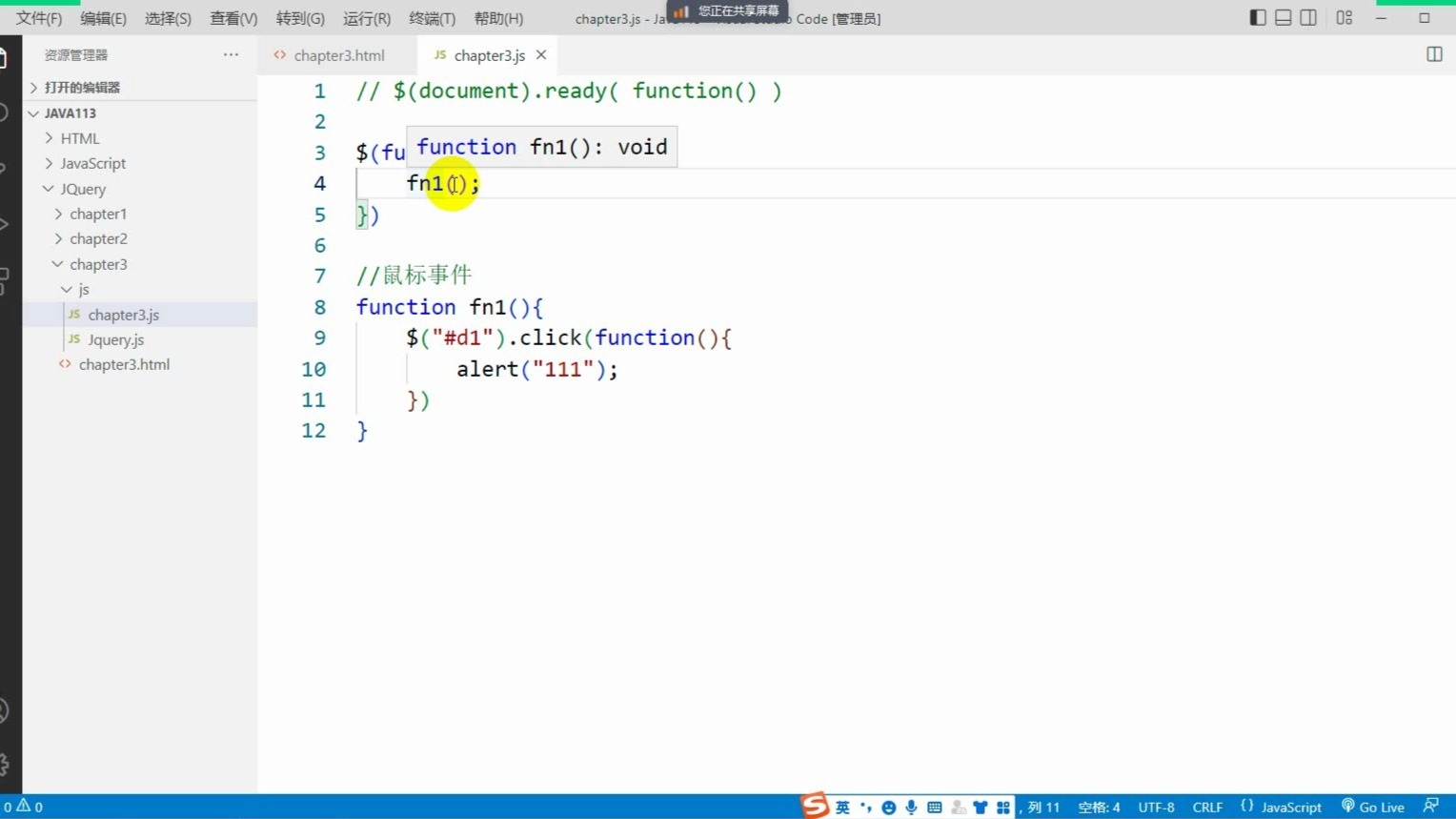Activate Sogou voice input microphone
The height and width of the screenshot is (819, 1456).
(x=912, y=808)
